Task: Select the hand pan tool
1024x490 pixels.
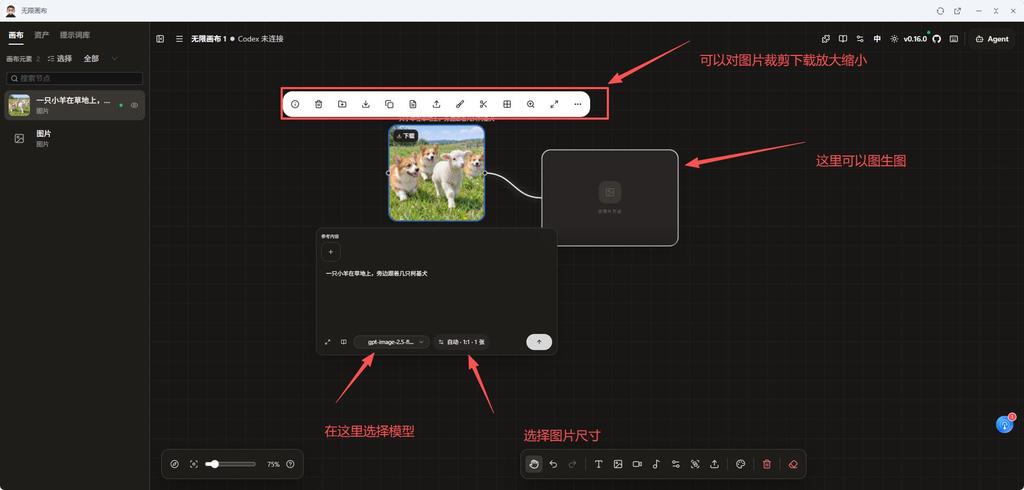Action: (x=534, y=464)
